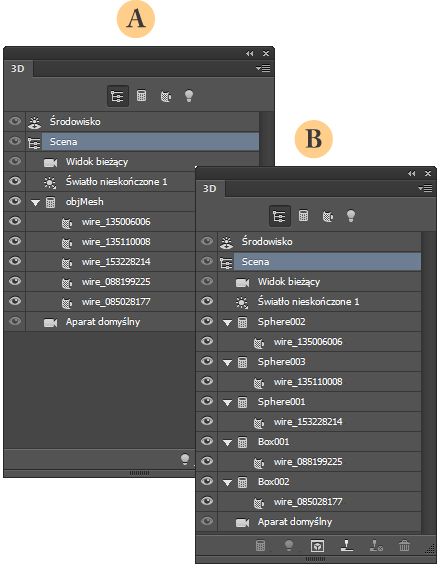Filter panel B by meshes
The image size is (443, 570).
pos(303,216)
